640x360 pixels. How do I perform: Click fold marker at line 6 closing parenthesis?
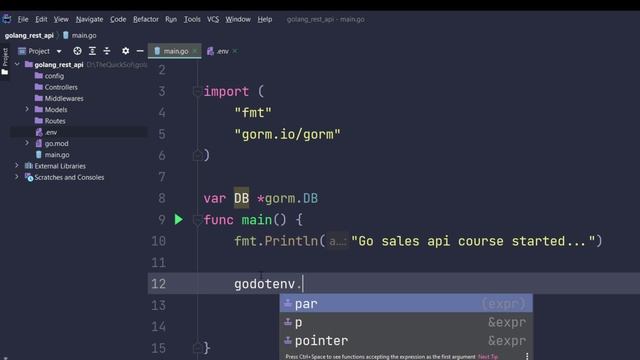click(x=197, y=156)
